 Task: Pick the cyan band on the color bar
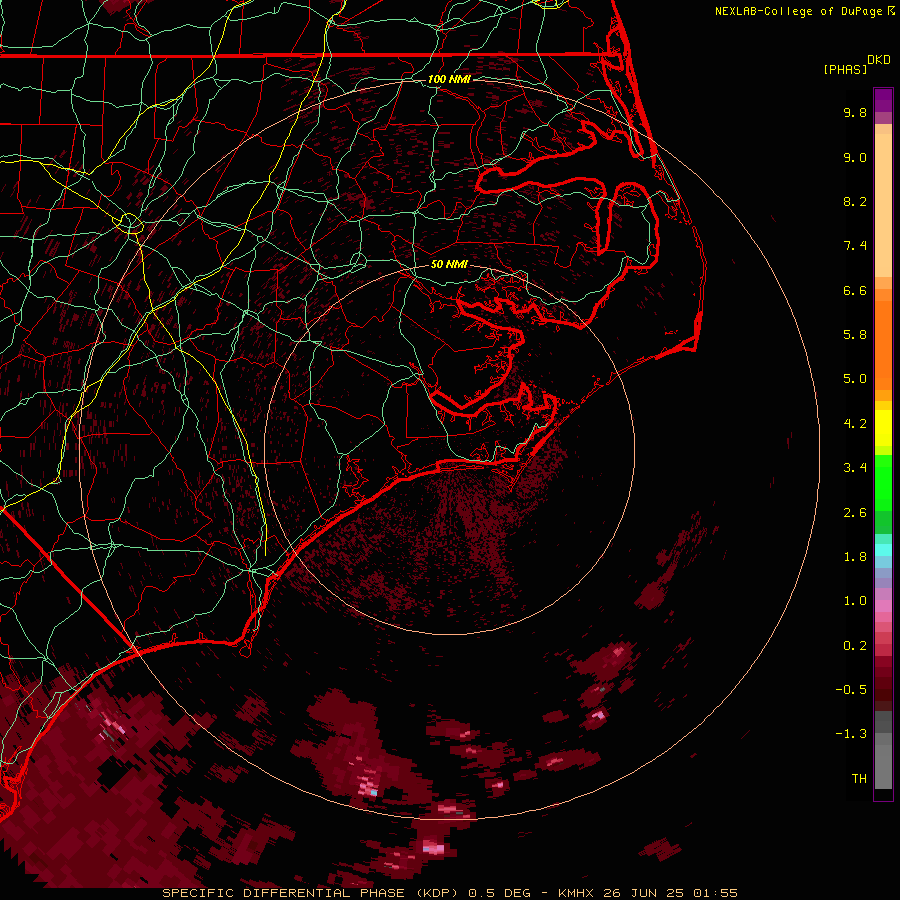(x=883, y=550)
